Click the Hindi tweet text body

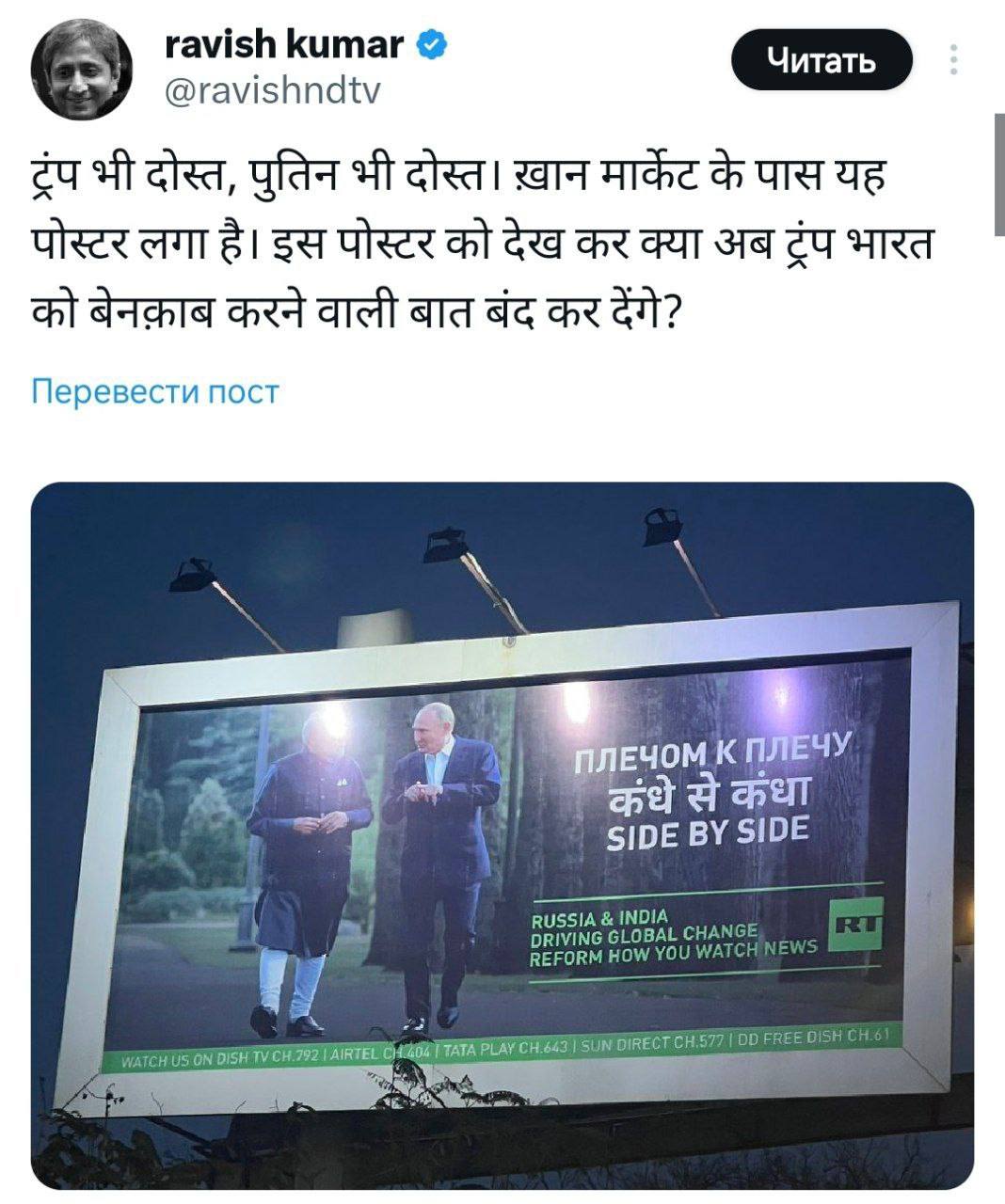(480, 245)
